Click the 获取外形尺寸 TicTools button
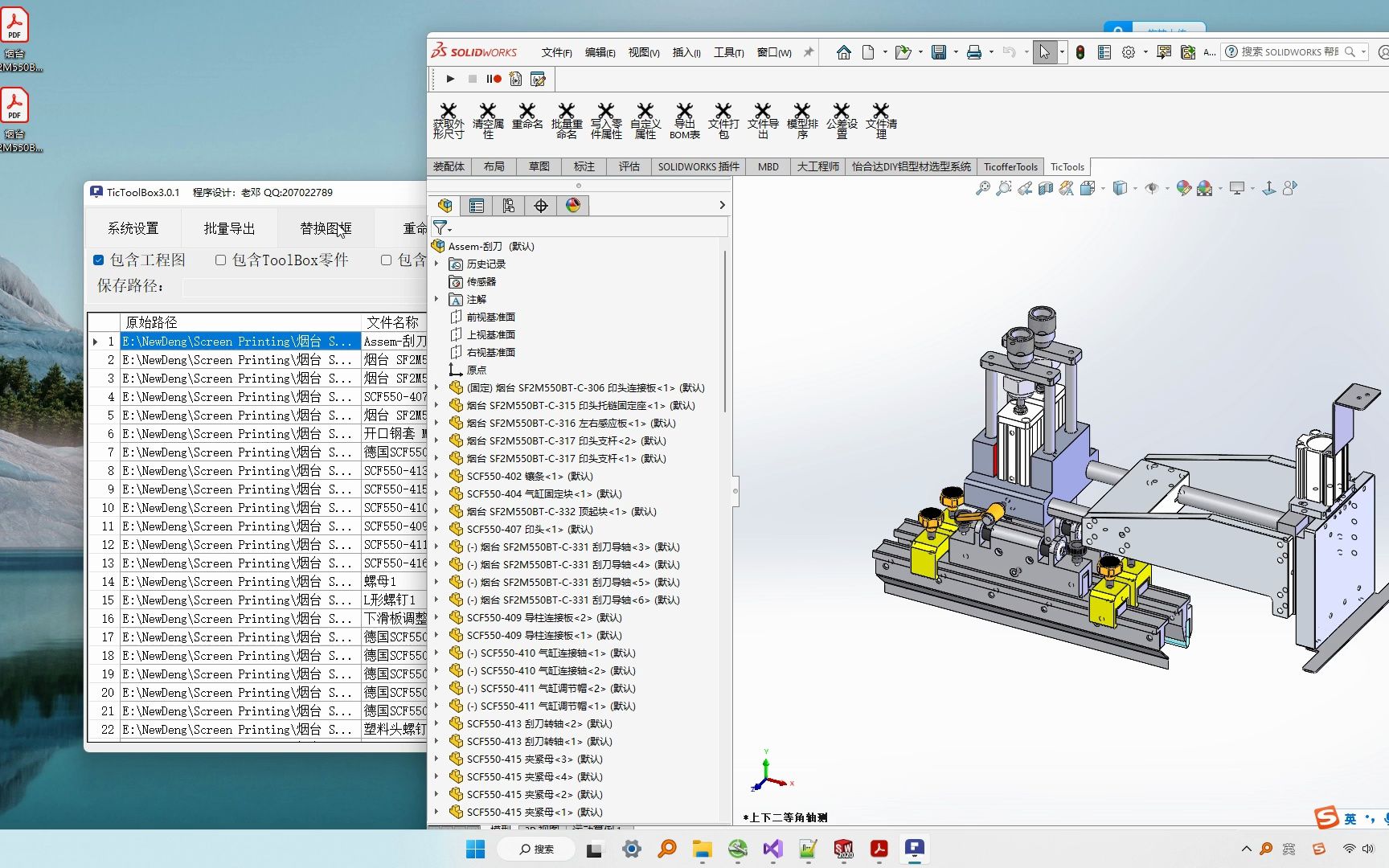1389x868 pixels. tap(449, 121)
